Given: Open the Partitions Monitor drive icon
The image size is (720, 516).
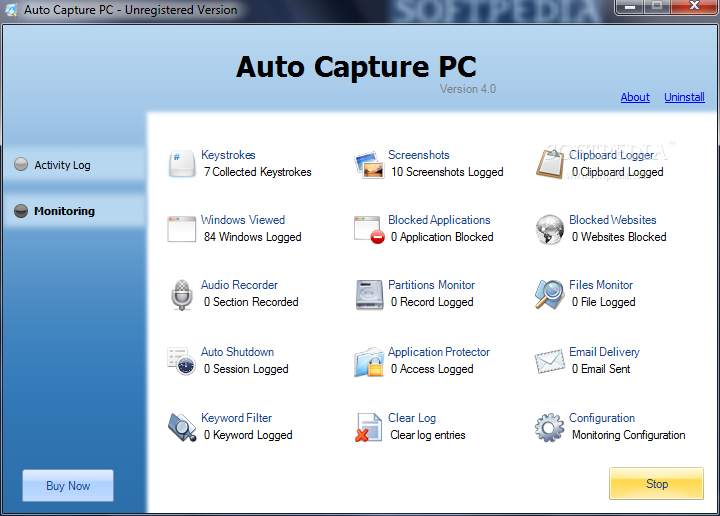Looking at the screenshot, I should (369, 295).
